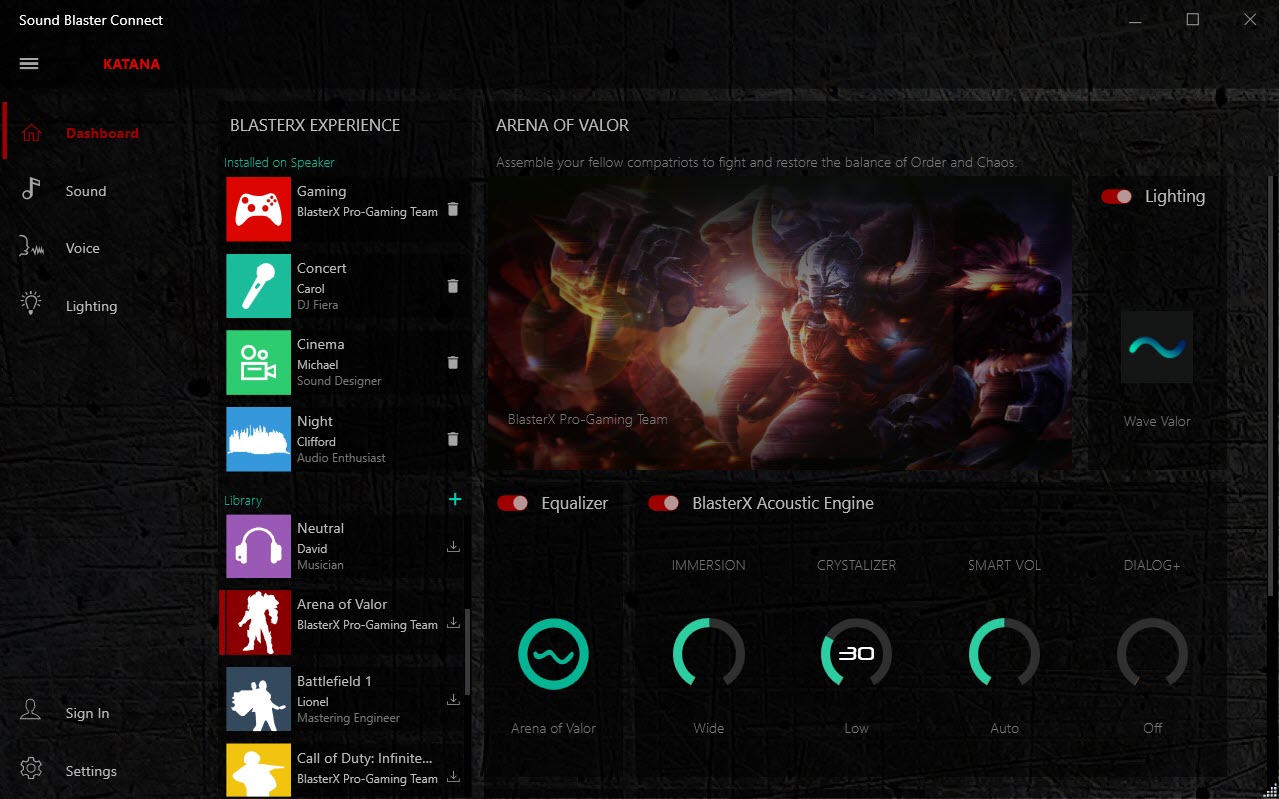Screen dimensions: 1279x799
Task: Select the Call of Duty yellow thumbnail
Action: pos(258,770)
